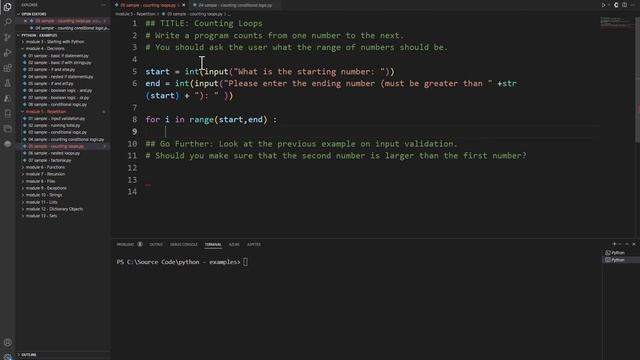Viewport: 640px width, 360px height.
Task: Select 04 sample in Open Editors list
Action: (71, 28)
